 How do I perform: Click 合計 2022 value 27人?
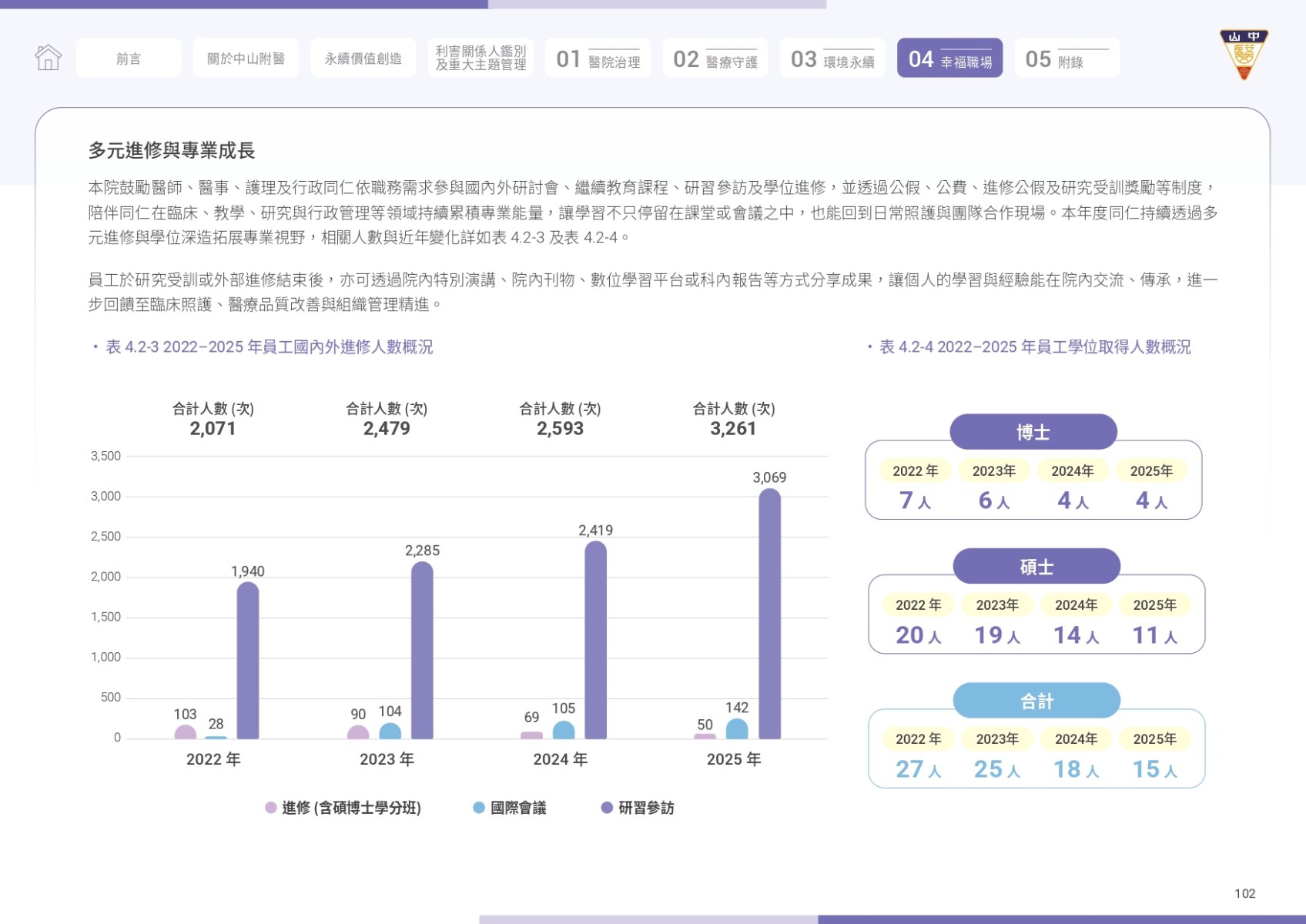point(919,769)
